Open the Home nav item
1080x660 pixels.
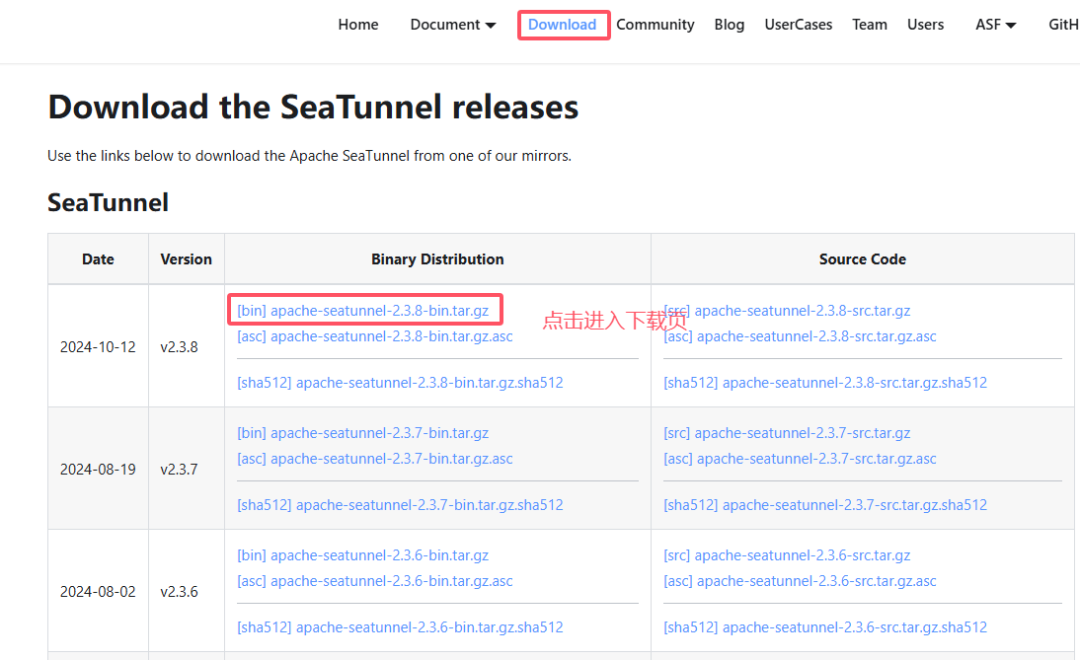pyautogui.click(x=357, y=25)
